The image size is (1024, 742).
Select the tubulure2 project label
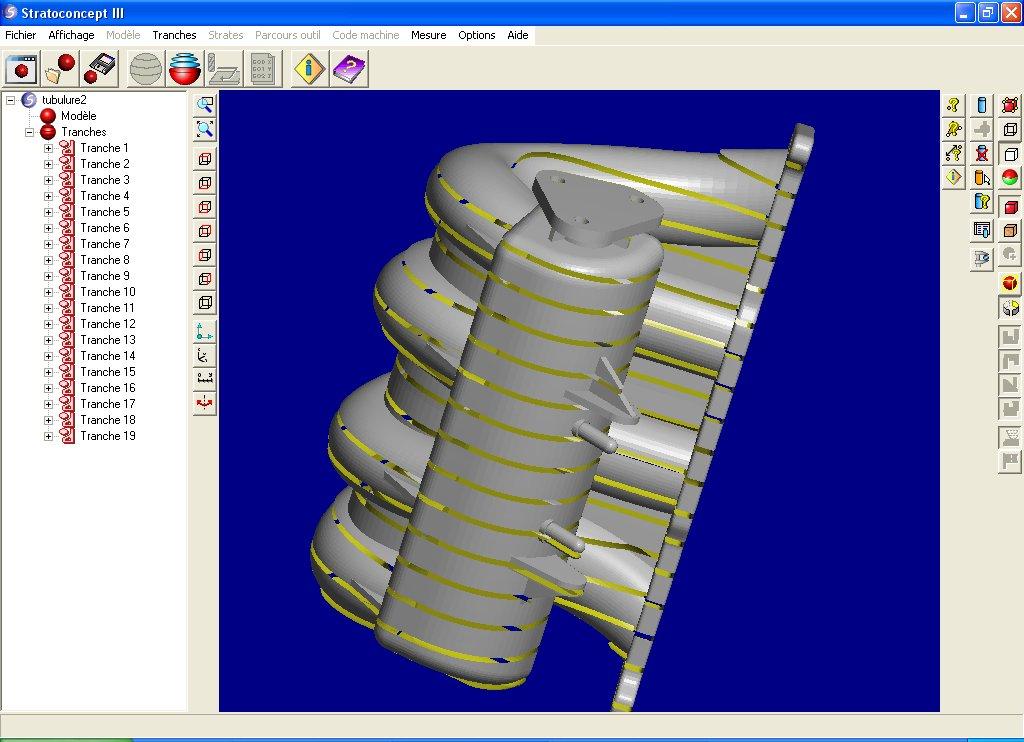(x=64, y=100)
